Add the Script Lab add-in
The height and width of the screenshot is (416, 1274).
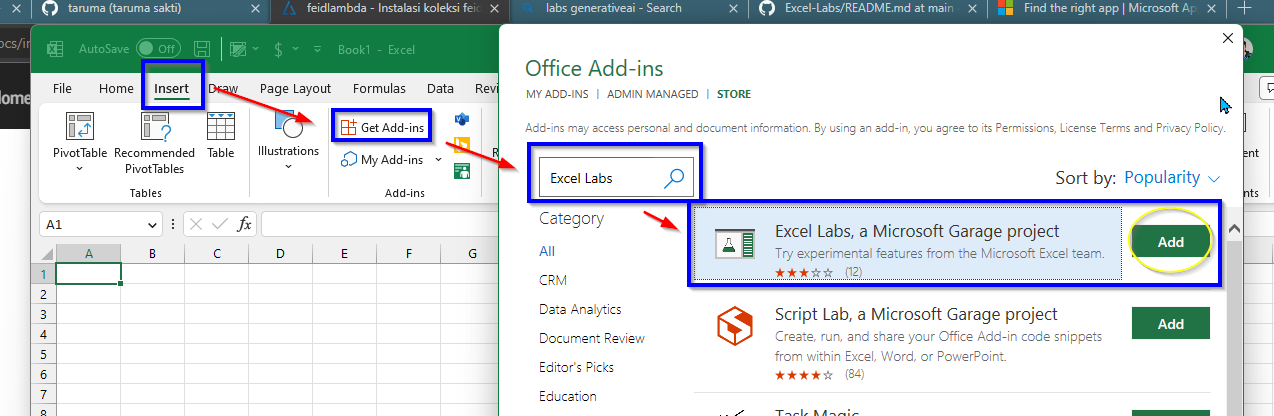pyautogui.click(x=1170, y=324)
